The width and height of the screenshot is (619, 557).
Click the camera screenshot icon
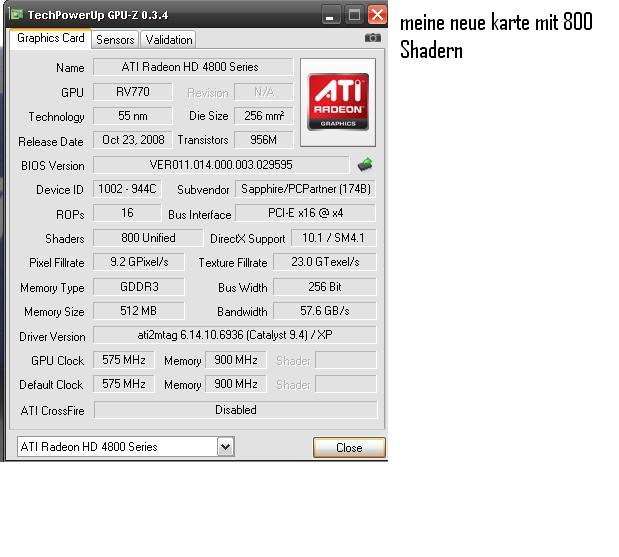(372, 38)
